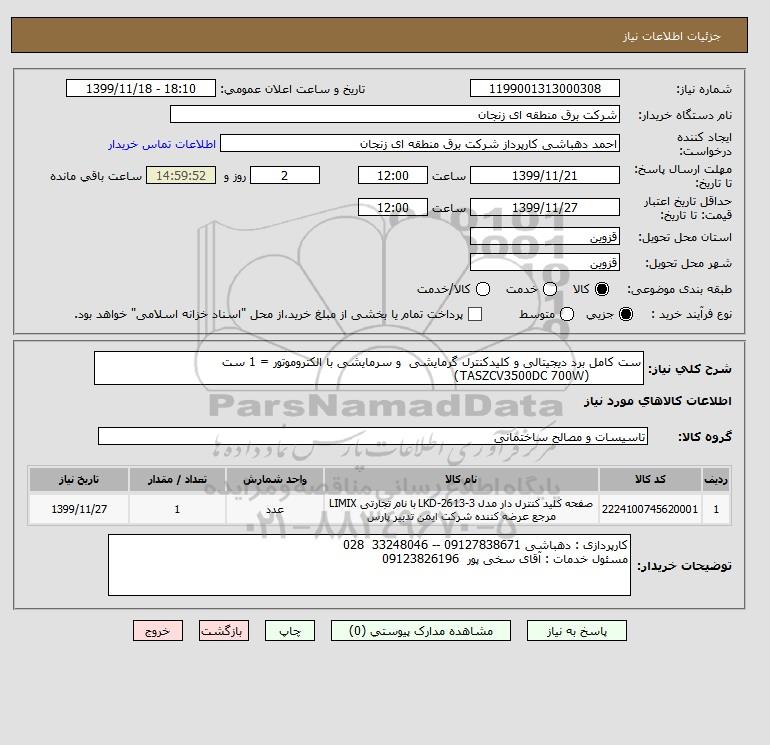Click the general need description text box
770x745 pixels.
pos(369,368)
